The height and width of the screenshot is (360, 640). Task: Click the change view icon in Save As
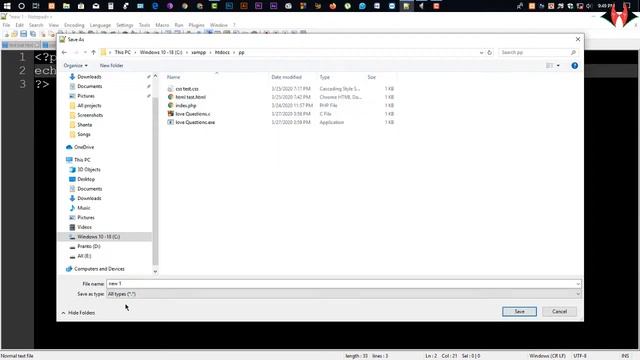[x=549, y=65]
